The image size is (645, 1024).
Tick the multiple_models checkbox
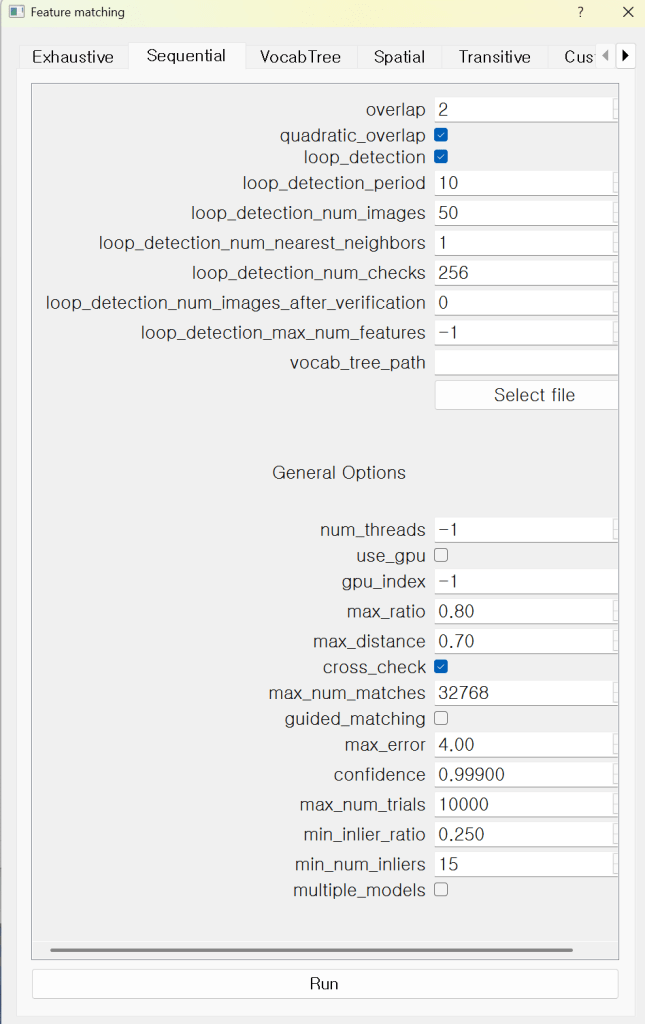tap(441, 890)
